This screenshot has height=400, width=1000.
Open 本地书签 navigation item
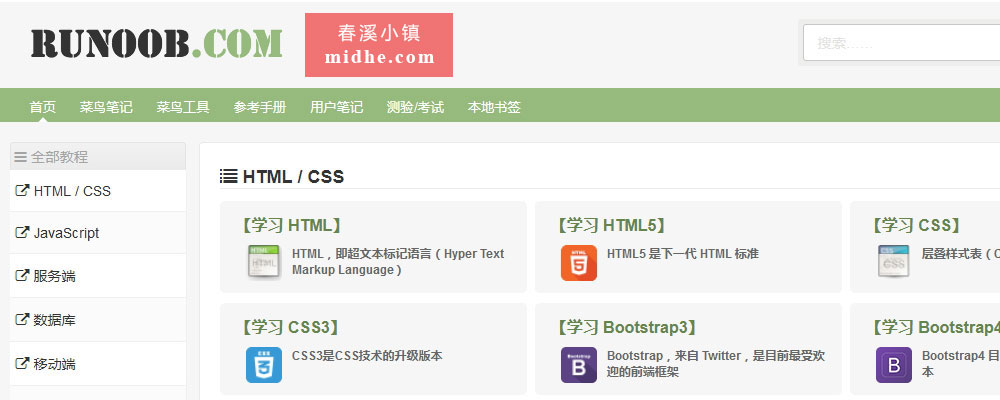(494, 107)
